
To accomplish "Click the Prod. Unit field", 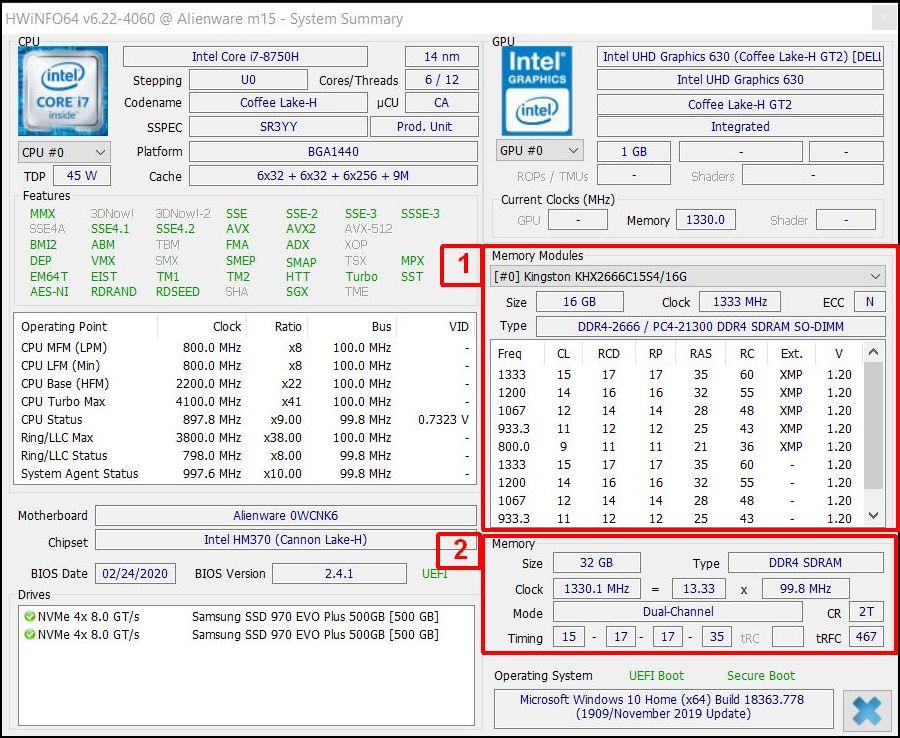I will click(424, 127).
